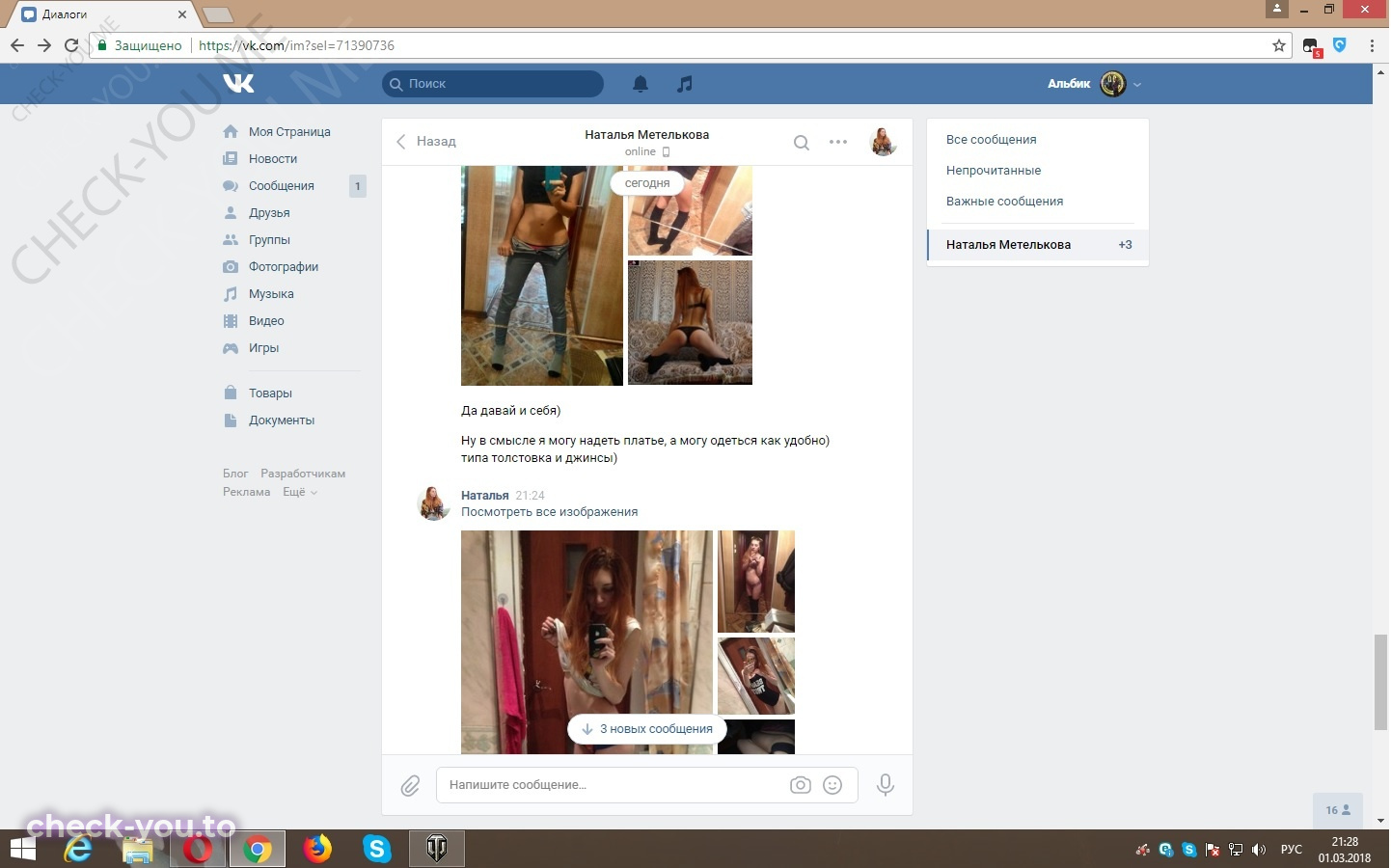
Task: Open the music player icon in the header
Action: point(685,84)
